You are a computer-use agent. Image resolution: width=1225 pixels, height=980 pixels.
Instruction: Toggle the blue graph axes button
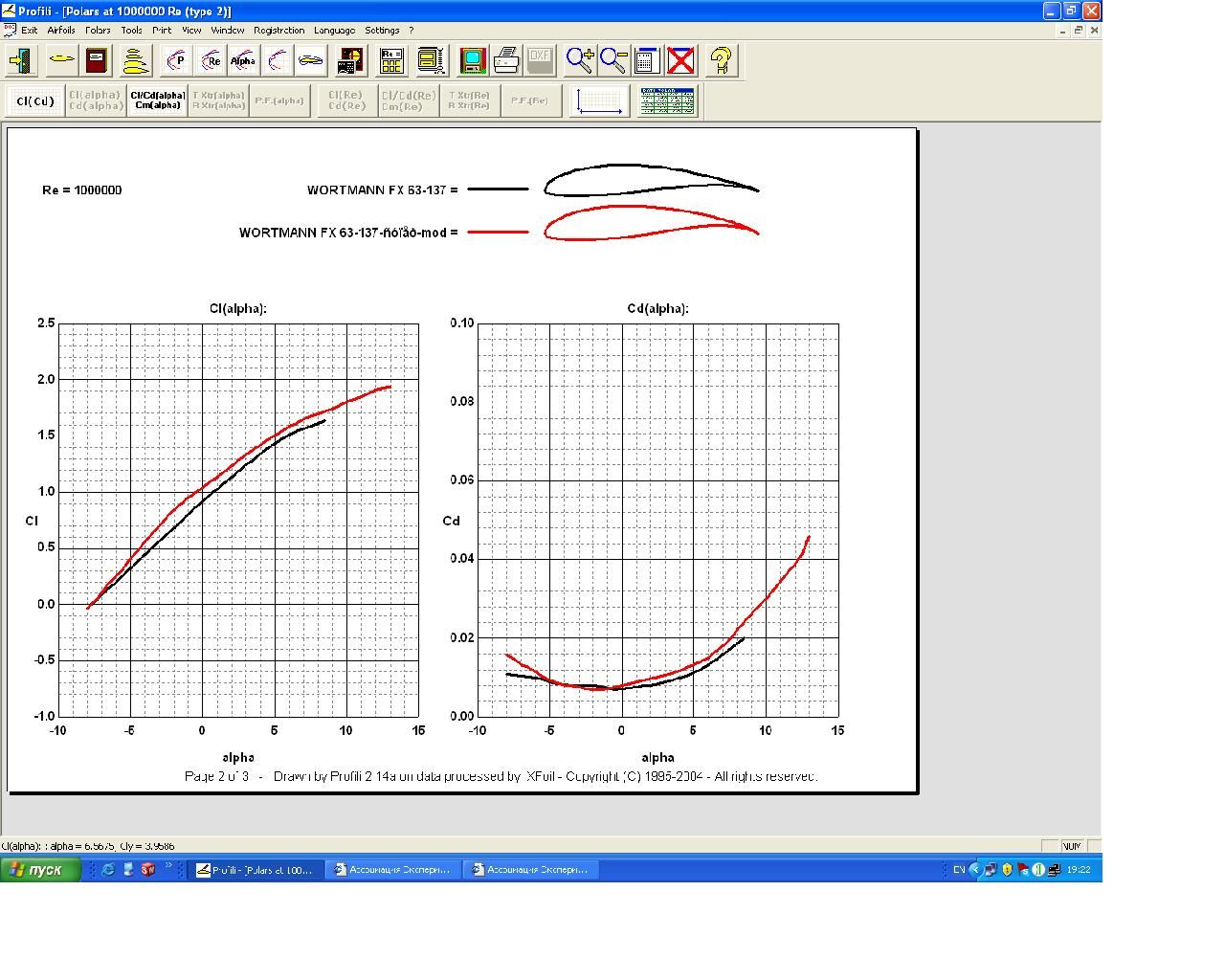pos(600,100)
